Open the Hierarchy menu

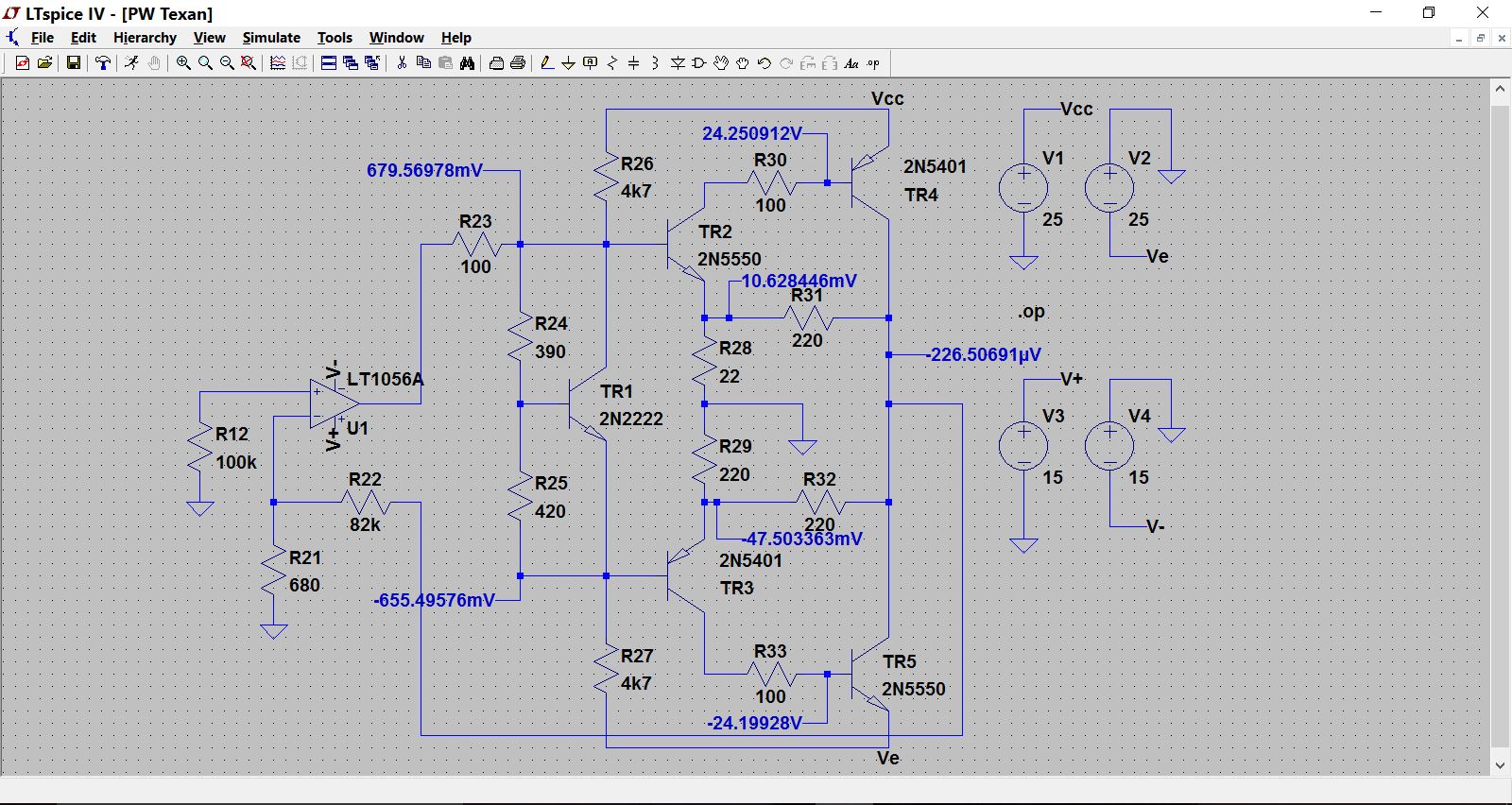(145, 38)
